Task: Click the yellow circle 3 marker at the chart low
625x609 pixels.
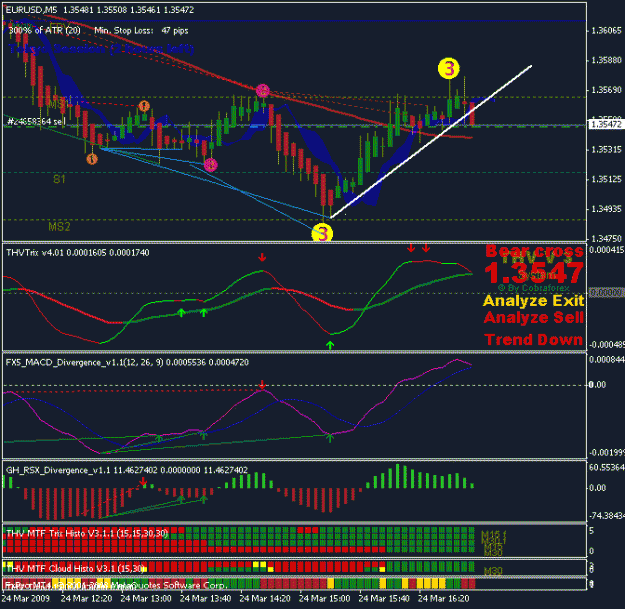Action: click(322, 233)
